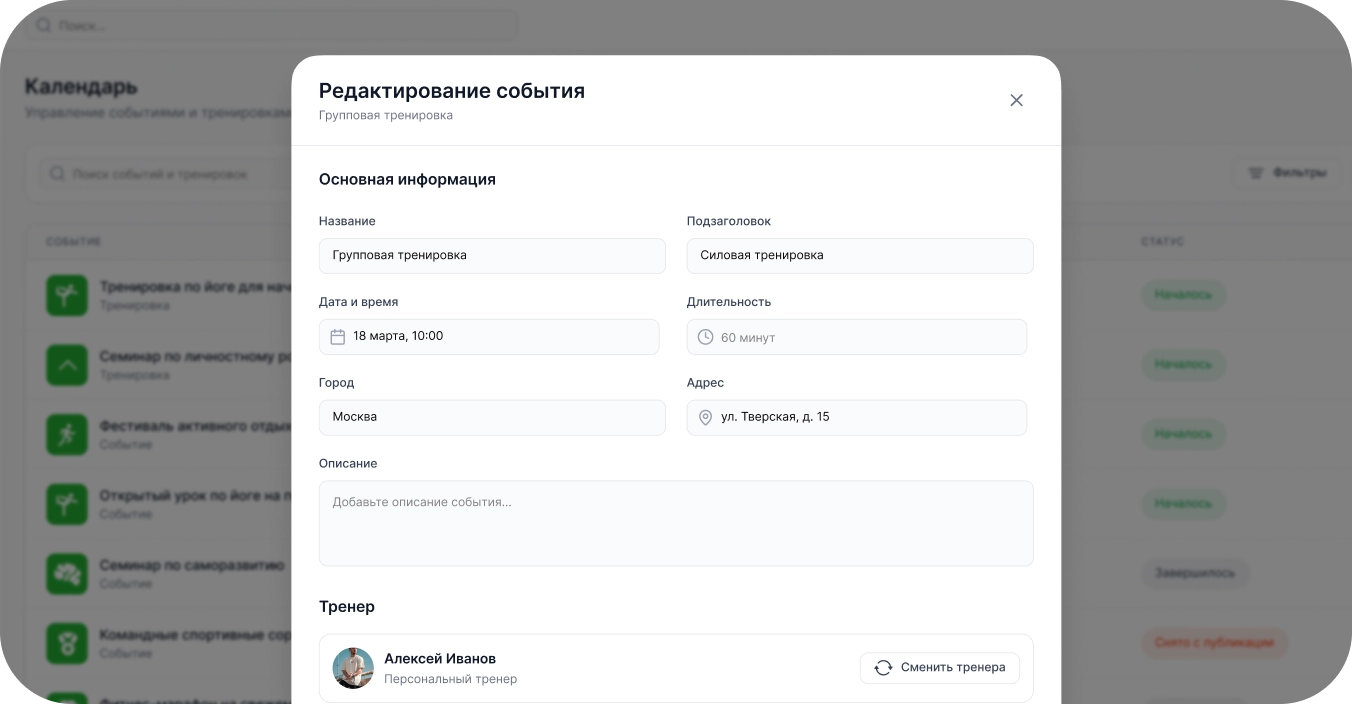Click the Сменить тренера button
The height and width of the screenshot is (704, 1352).
939,668
